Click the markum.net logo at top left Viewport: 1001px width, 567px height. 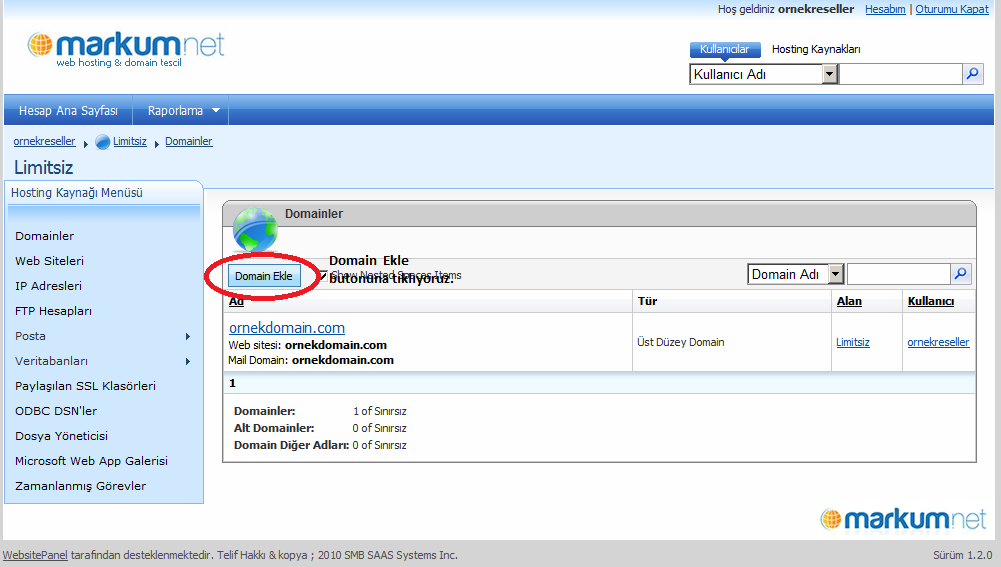click(126, 49)
